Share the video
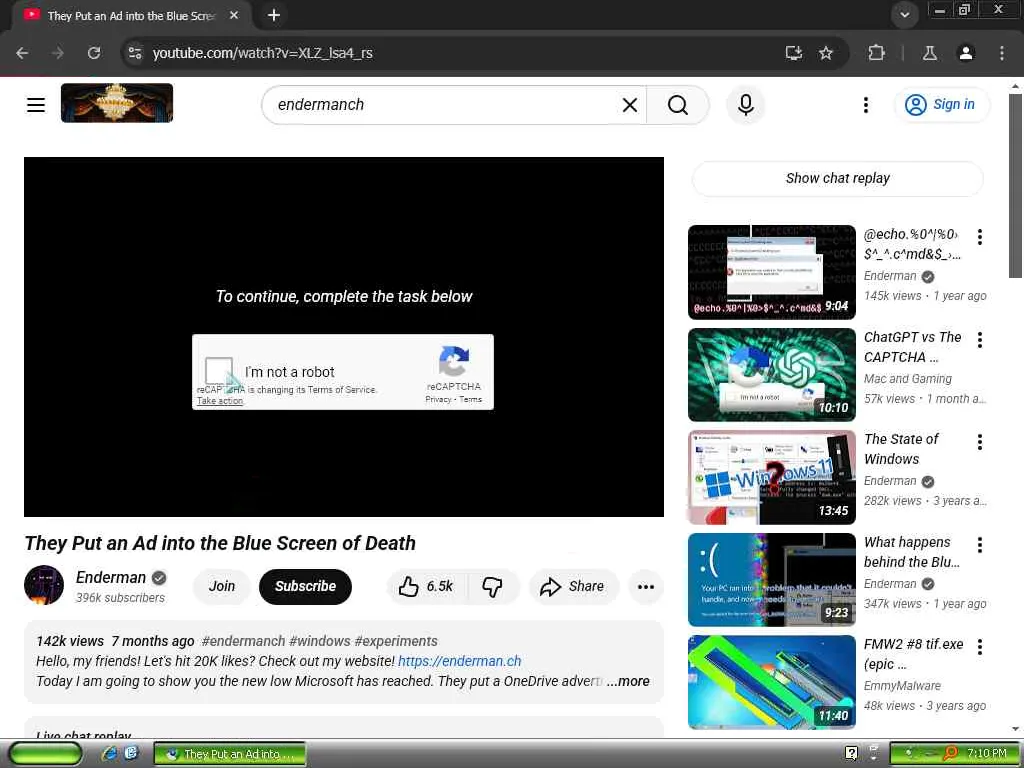This screenshot has height=768, width=1024. tap(572, 586)
